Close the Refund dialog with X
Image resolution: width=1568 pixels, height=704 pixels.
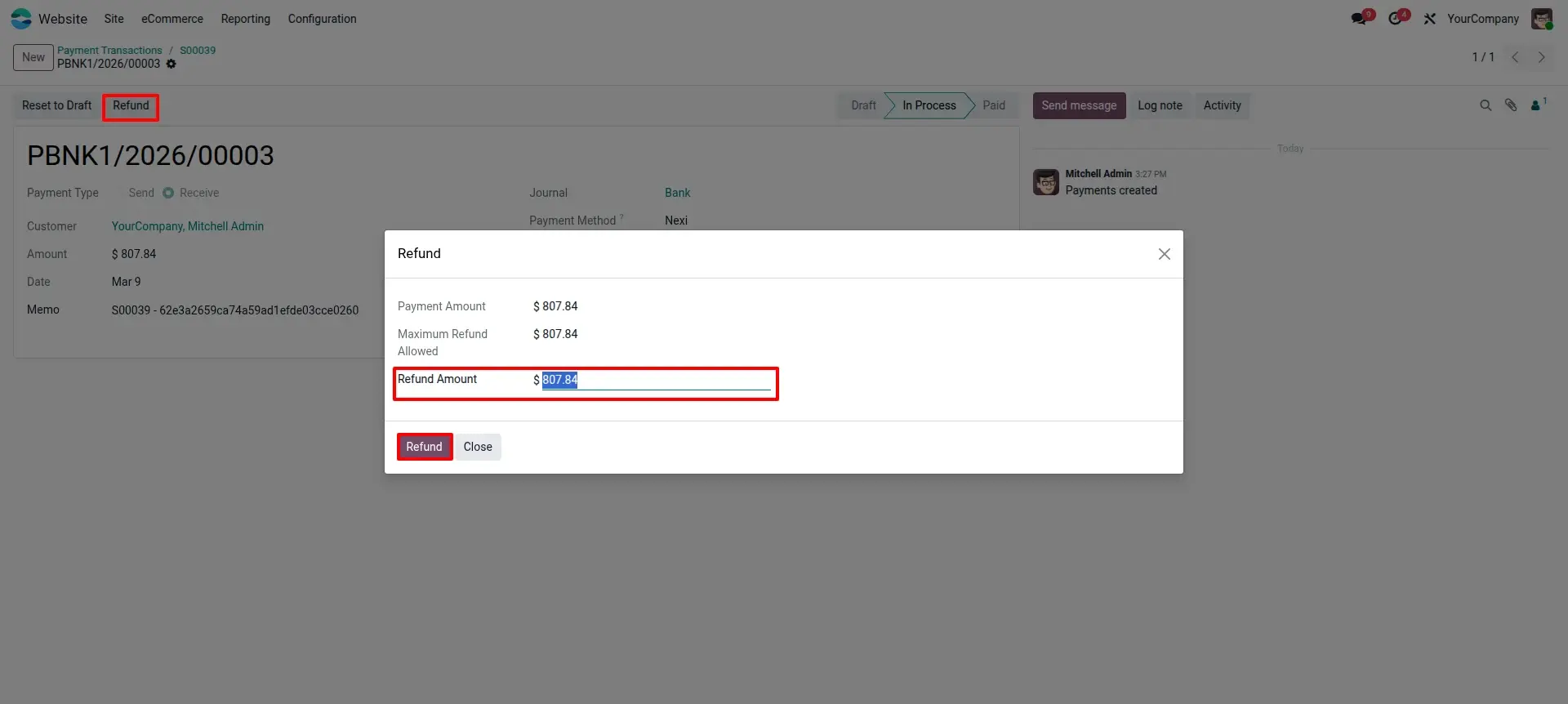tap(1165, 254)
